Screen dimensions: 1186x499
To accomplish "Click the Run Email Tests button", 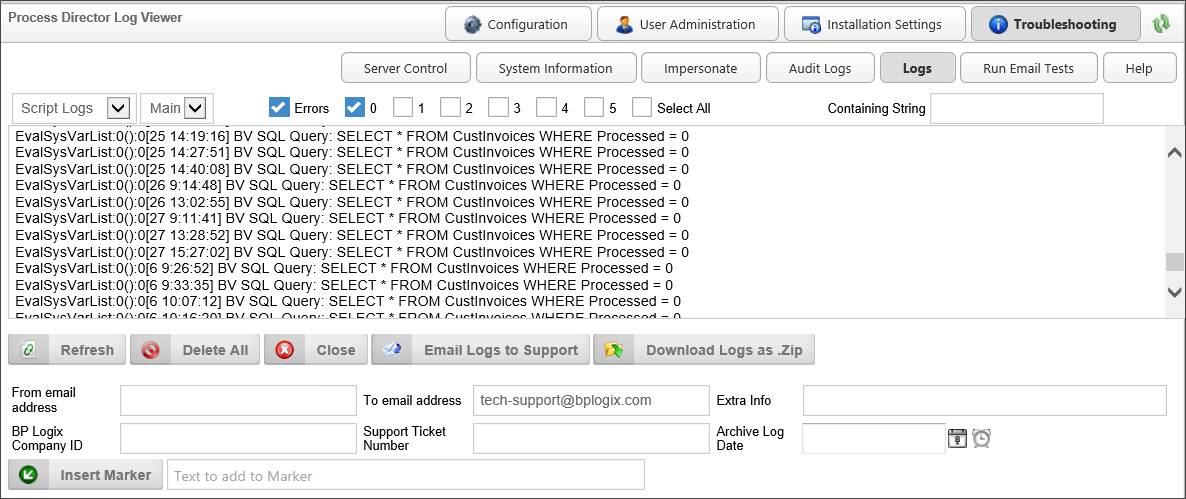I will (1028, 68).
